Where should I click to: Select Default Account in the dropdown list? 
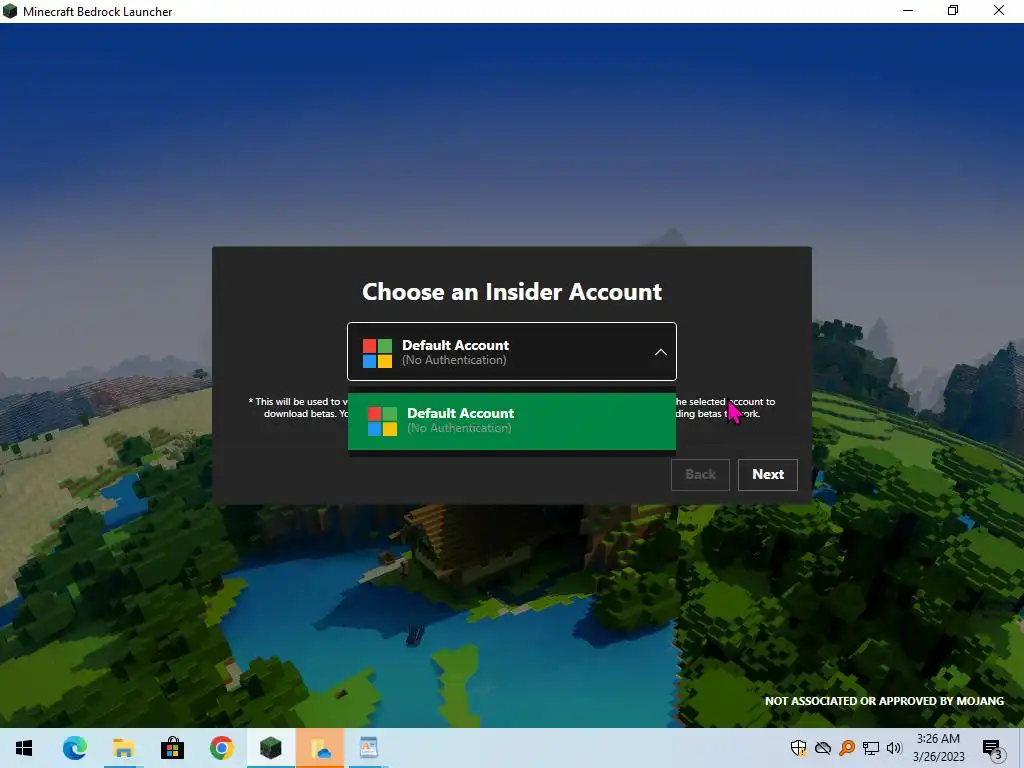pyautogui.click(x=511, y=421)
